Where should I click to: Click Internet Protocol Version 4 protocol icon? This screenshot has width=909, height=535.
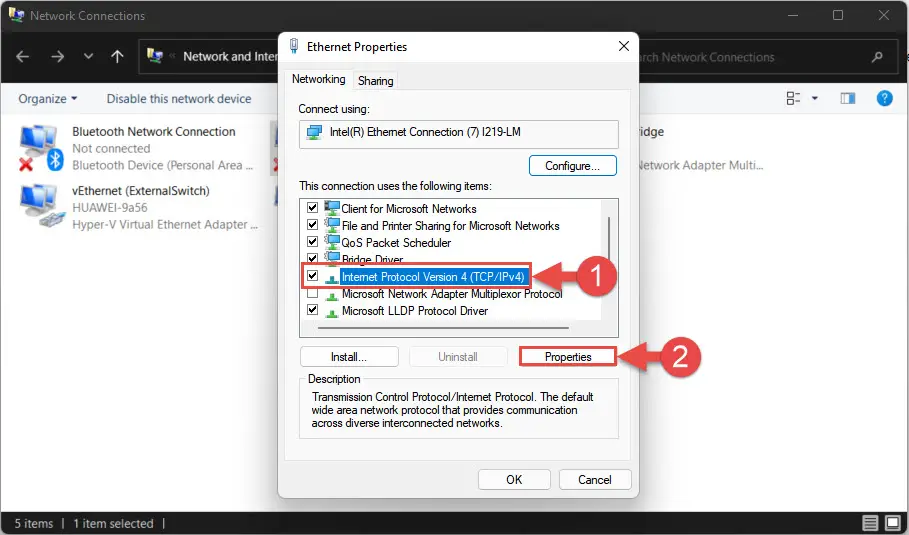pyautogui.click(x=332, y=278)
